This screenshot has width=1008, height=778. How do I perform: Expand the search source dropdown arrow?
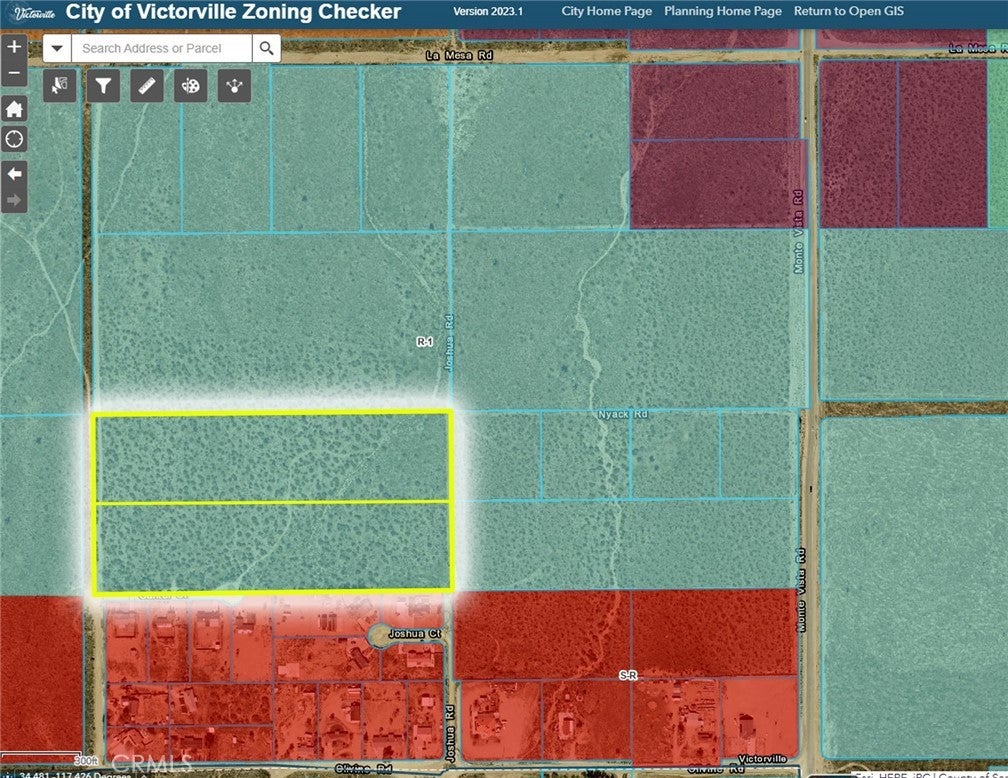click(x=57, y=48)
